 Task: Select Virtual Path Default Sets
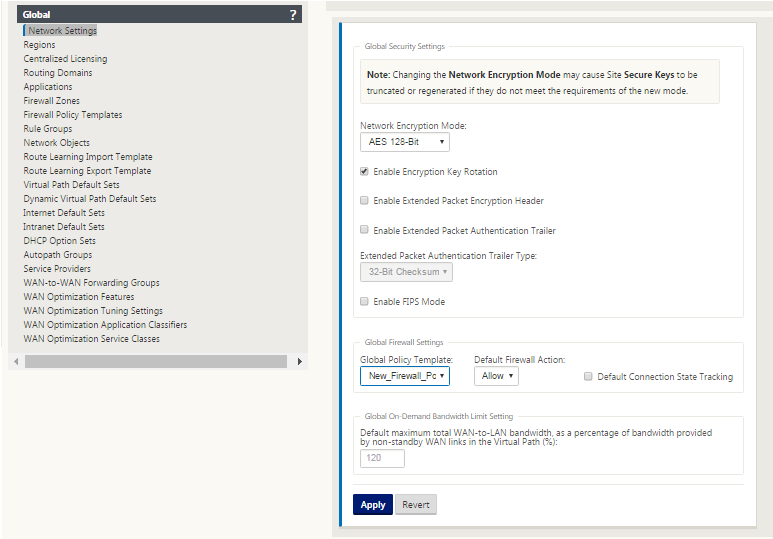pos(71,185)
